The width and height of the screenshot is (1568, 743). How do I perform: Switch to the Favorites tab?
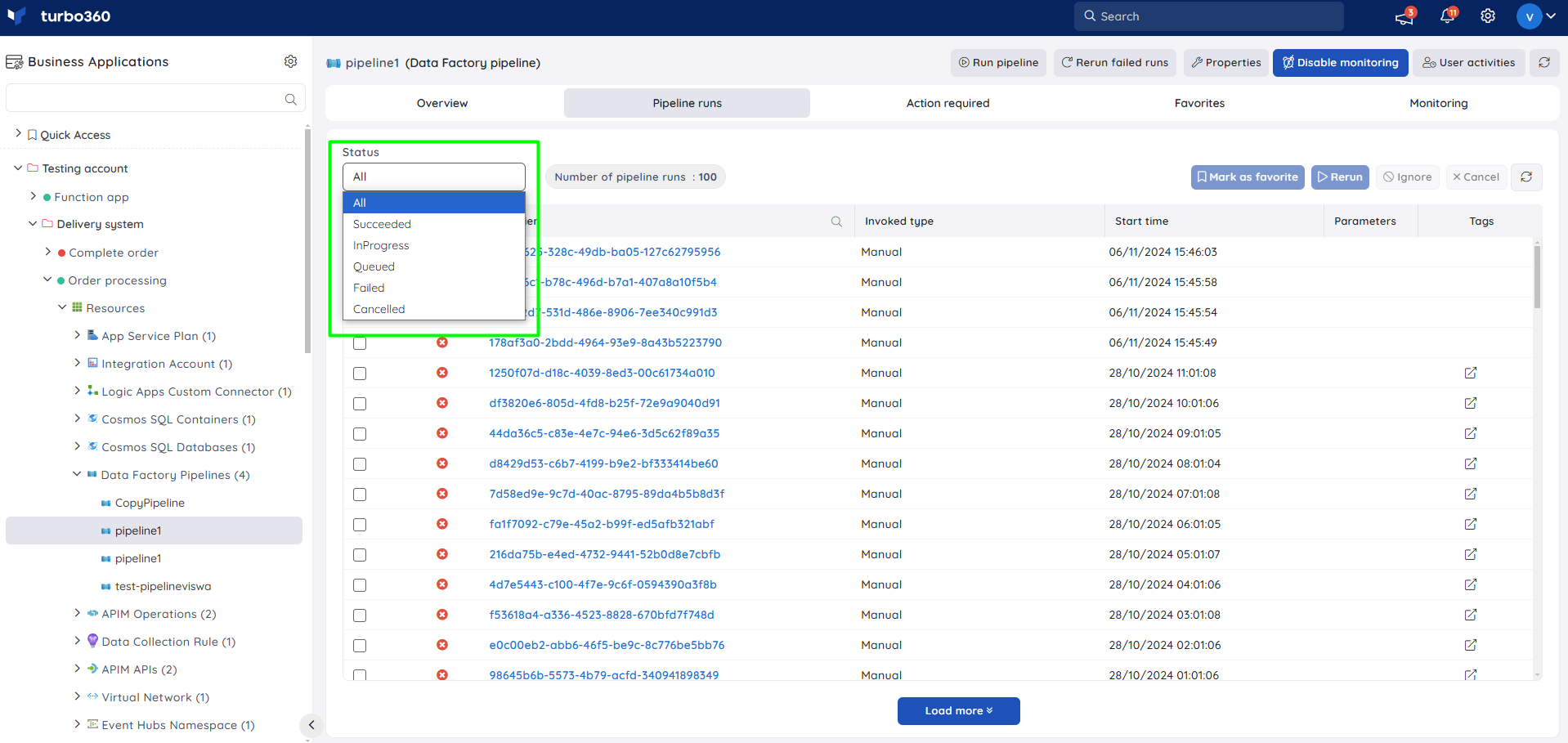[1199, 103]
